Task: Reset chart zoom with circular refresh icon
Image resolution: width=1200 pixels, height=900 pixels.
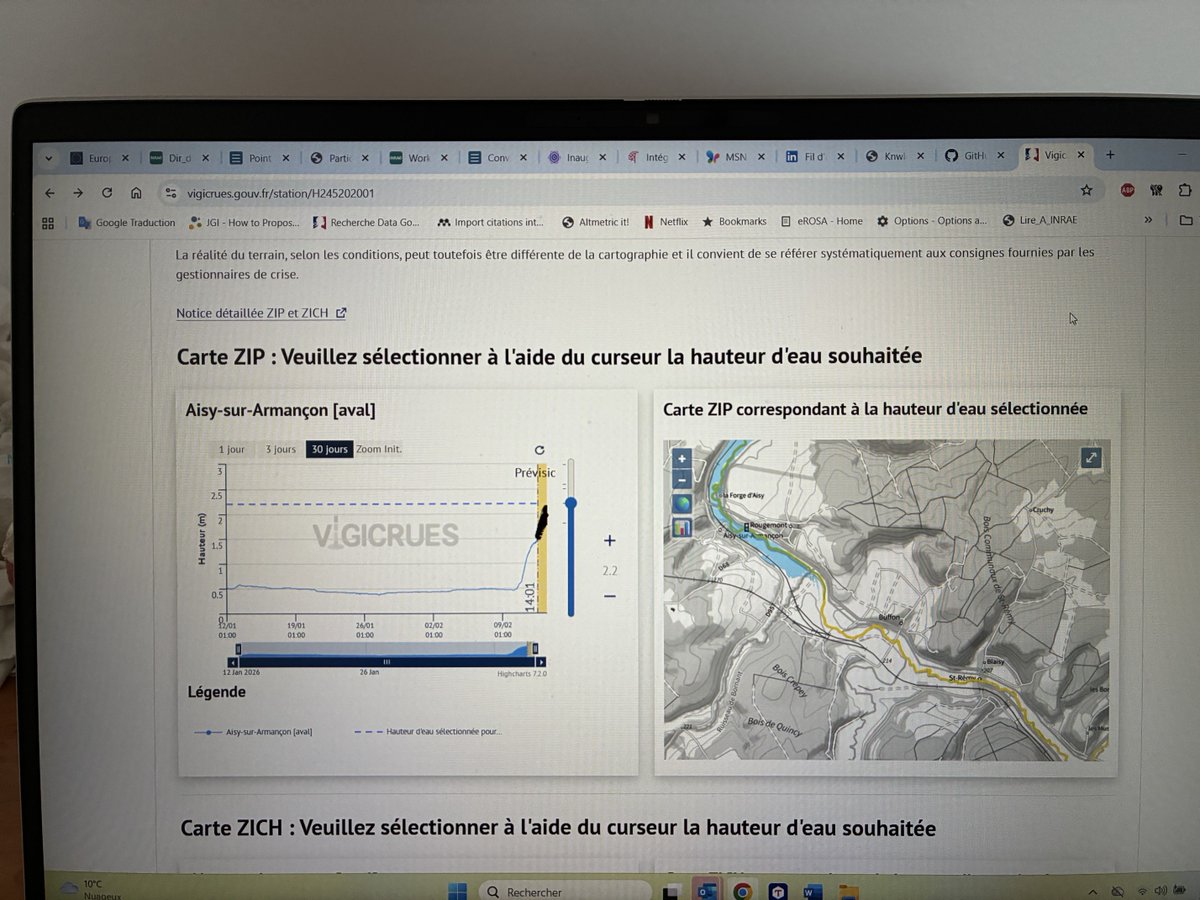Action: [x=540, y=451]
